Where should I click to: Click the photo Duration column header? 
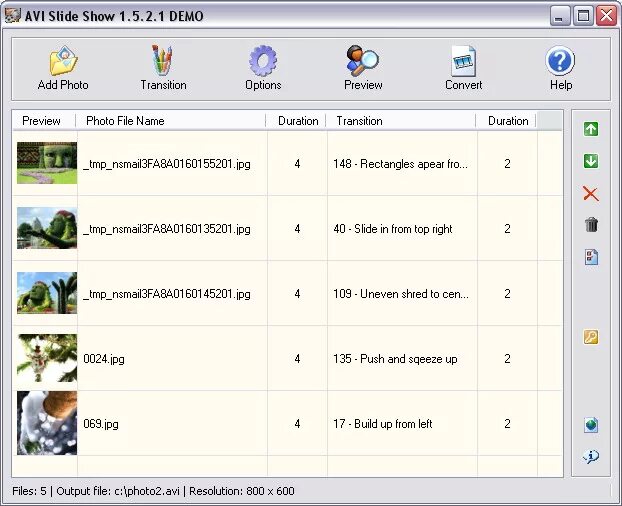tap(296, 121)
